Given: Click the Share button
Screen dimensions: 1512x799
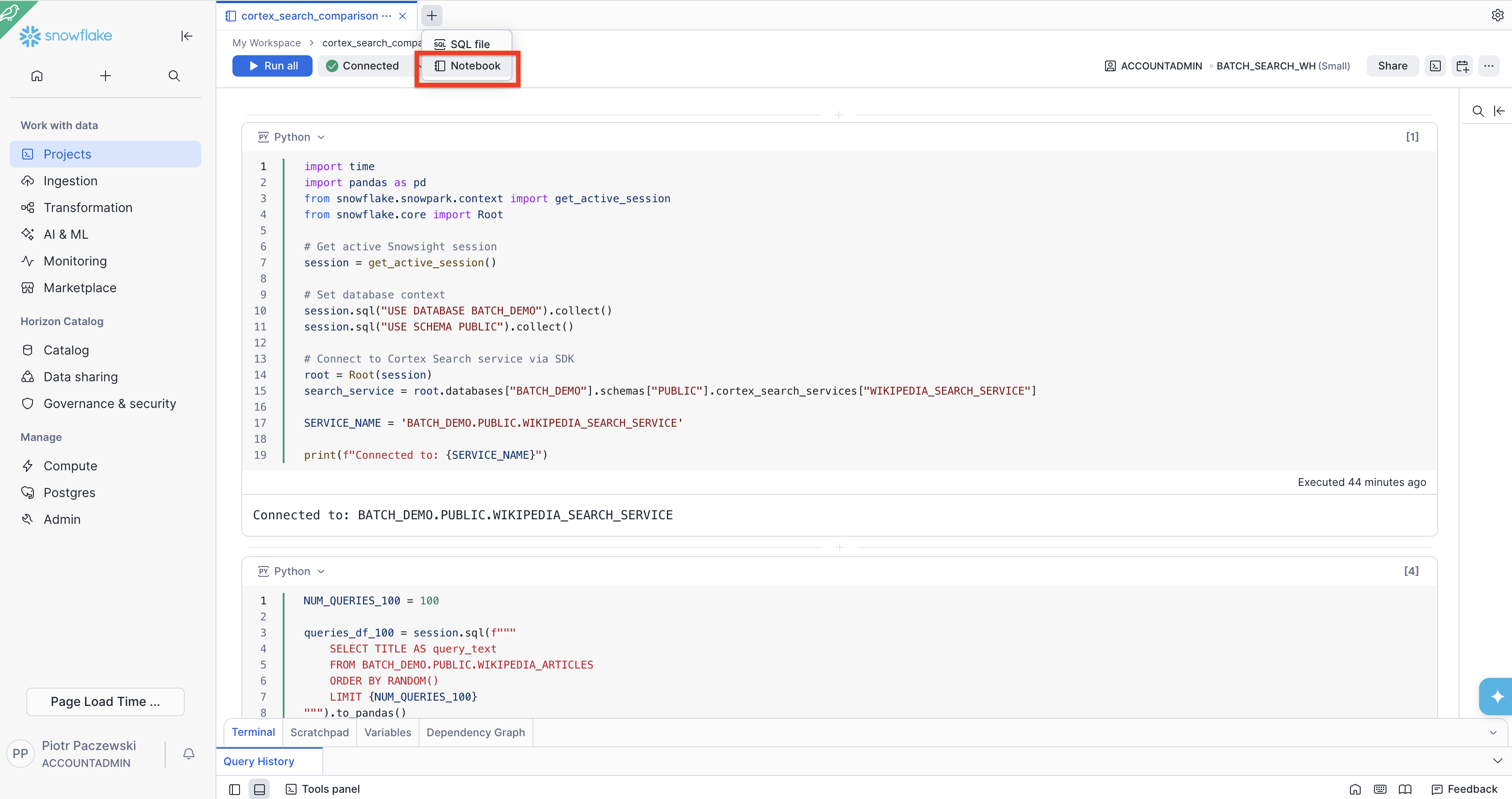Looking at the screenshot, I should [1392, 66].
